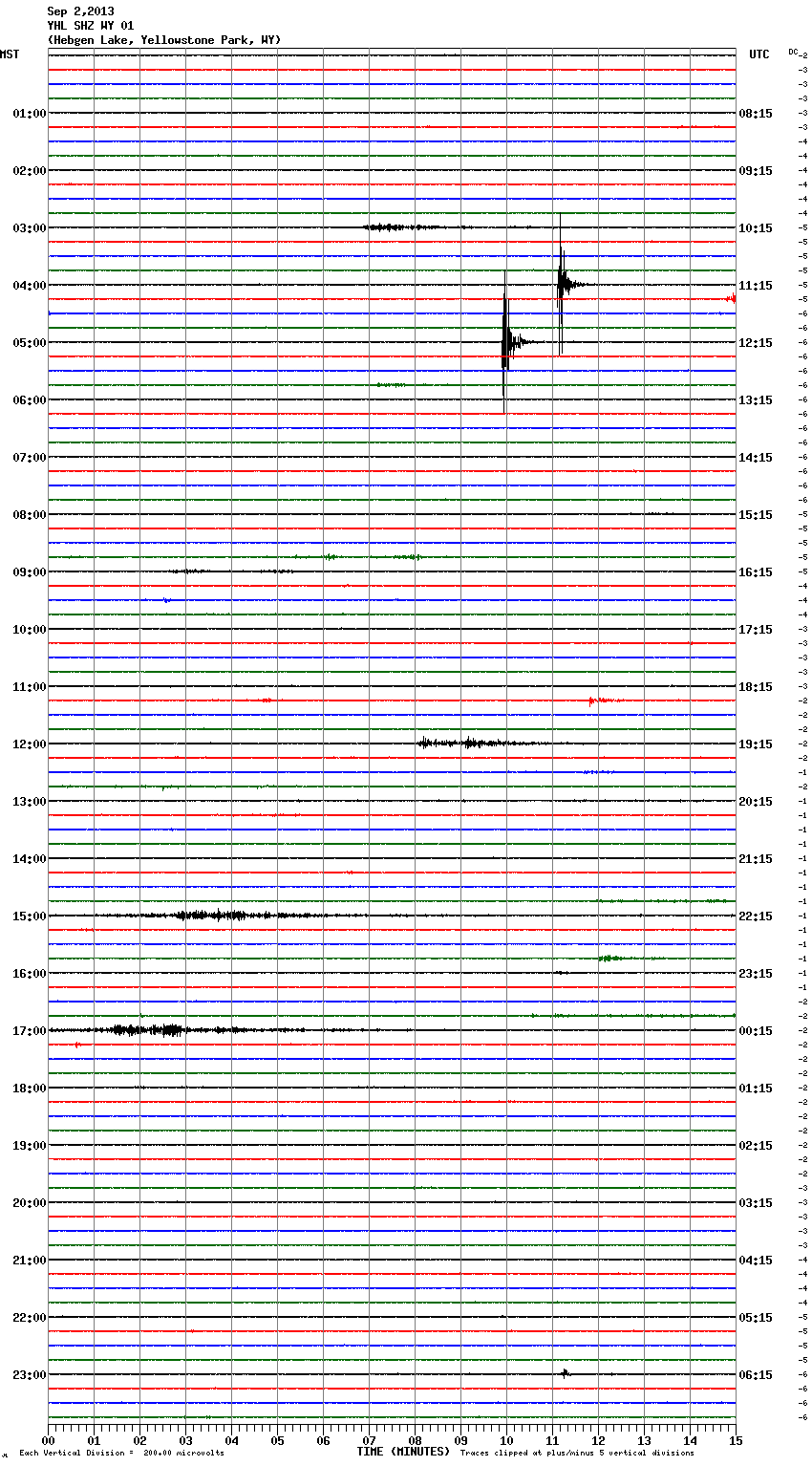812x1466 pixels.
Task: Select the 06:00 MST row label
Action: (x=30, y=400)
